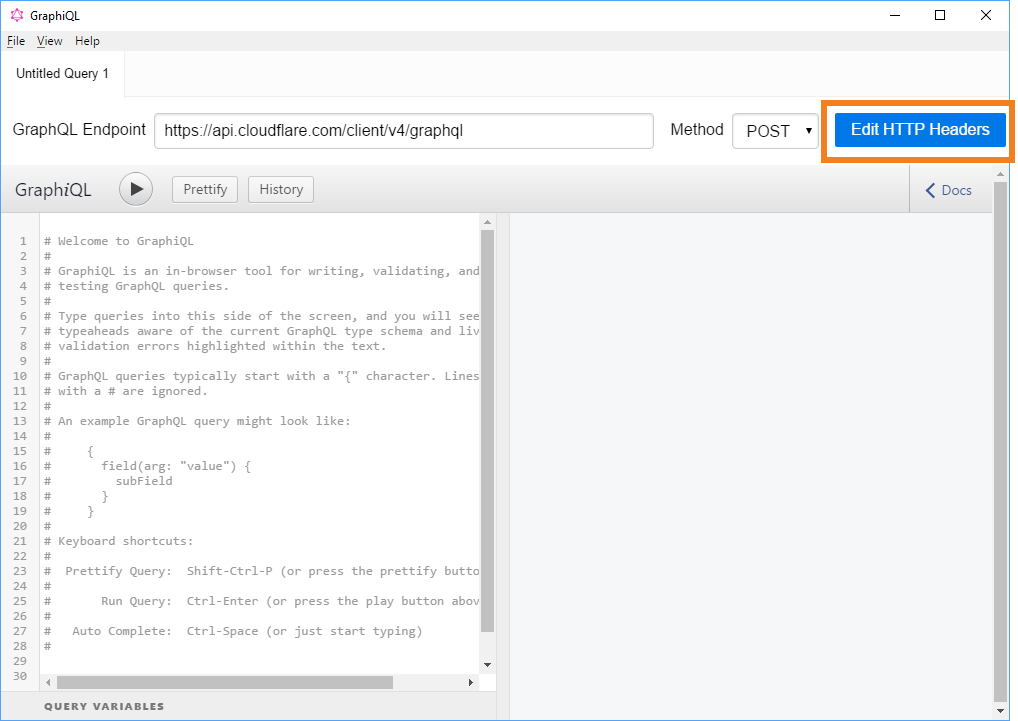Select the Untitled Query 1 tab
1018x721 pixels.
point(62,73)
